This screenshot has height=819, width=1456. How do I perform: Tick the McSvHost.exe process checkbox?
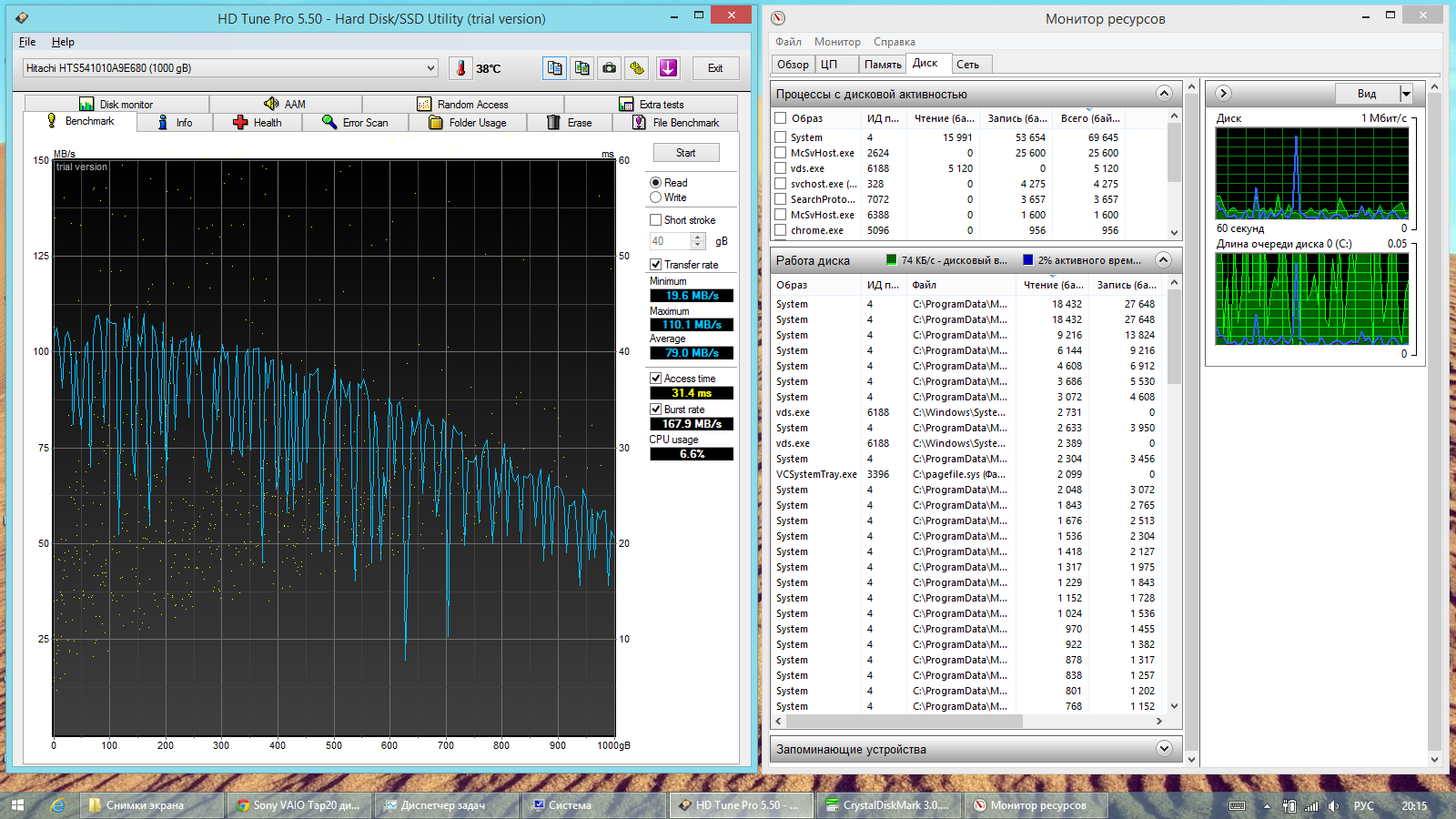780,153
